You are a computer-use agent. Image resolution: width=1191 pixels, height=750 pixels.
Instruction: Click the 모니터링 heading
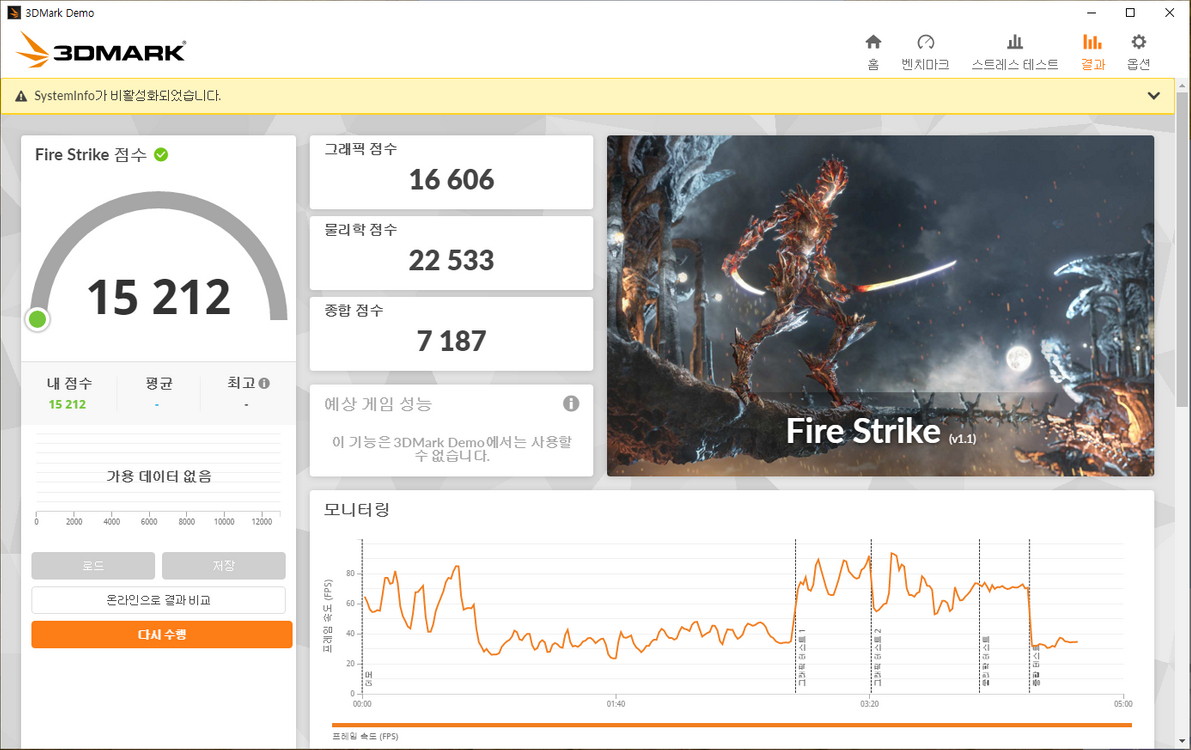(x=357, y=509)
